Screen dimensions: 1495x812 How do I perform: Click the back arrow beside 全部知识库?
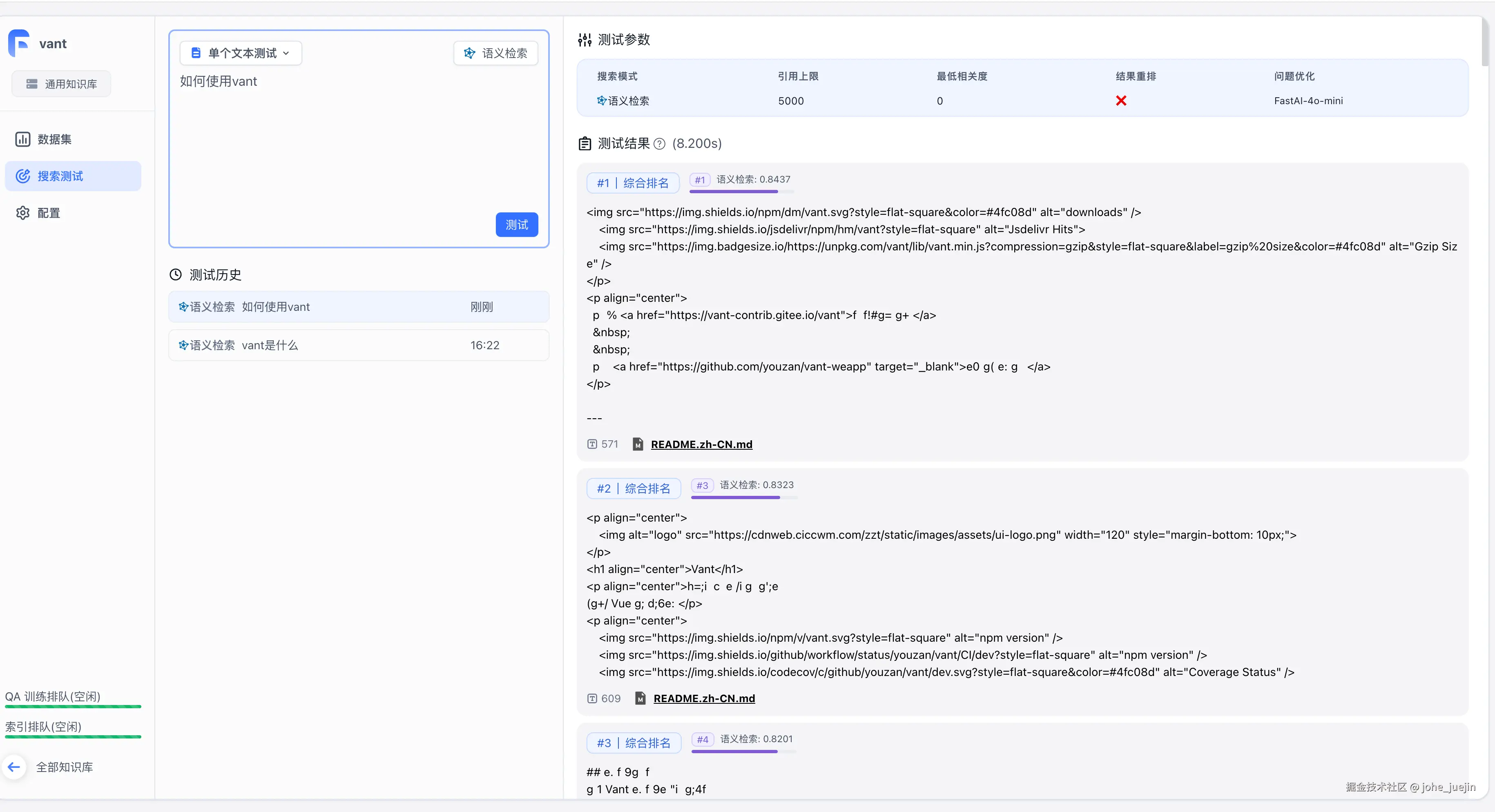(x=14, y=767)
